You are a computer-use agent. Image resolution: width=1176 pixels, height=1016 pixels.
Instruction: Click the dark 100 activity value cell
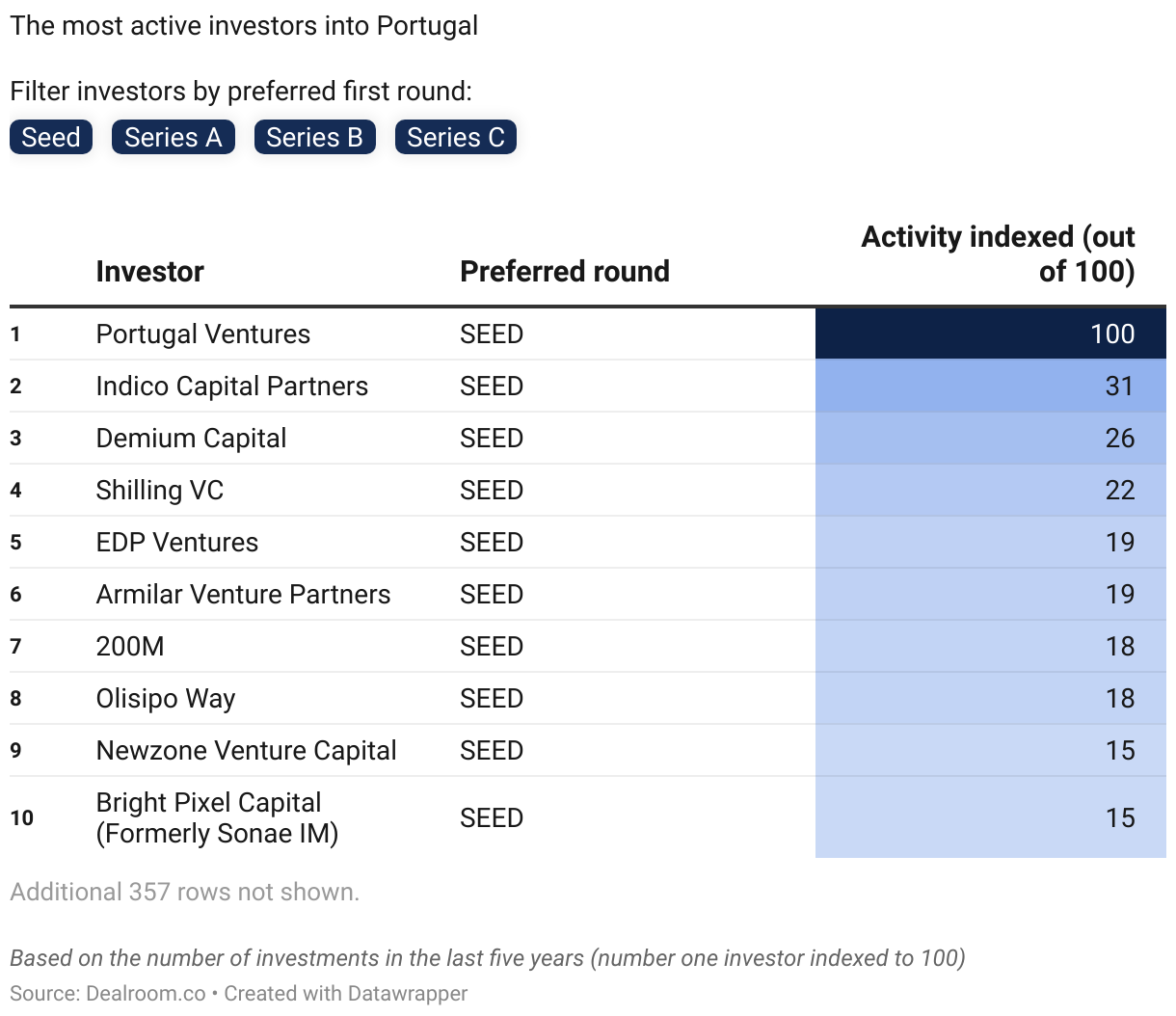(x=991, y=334)
